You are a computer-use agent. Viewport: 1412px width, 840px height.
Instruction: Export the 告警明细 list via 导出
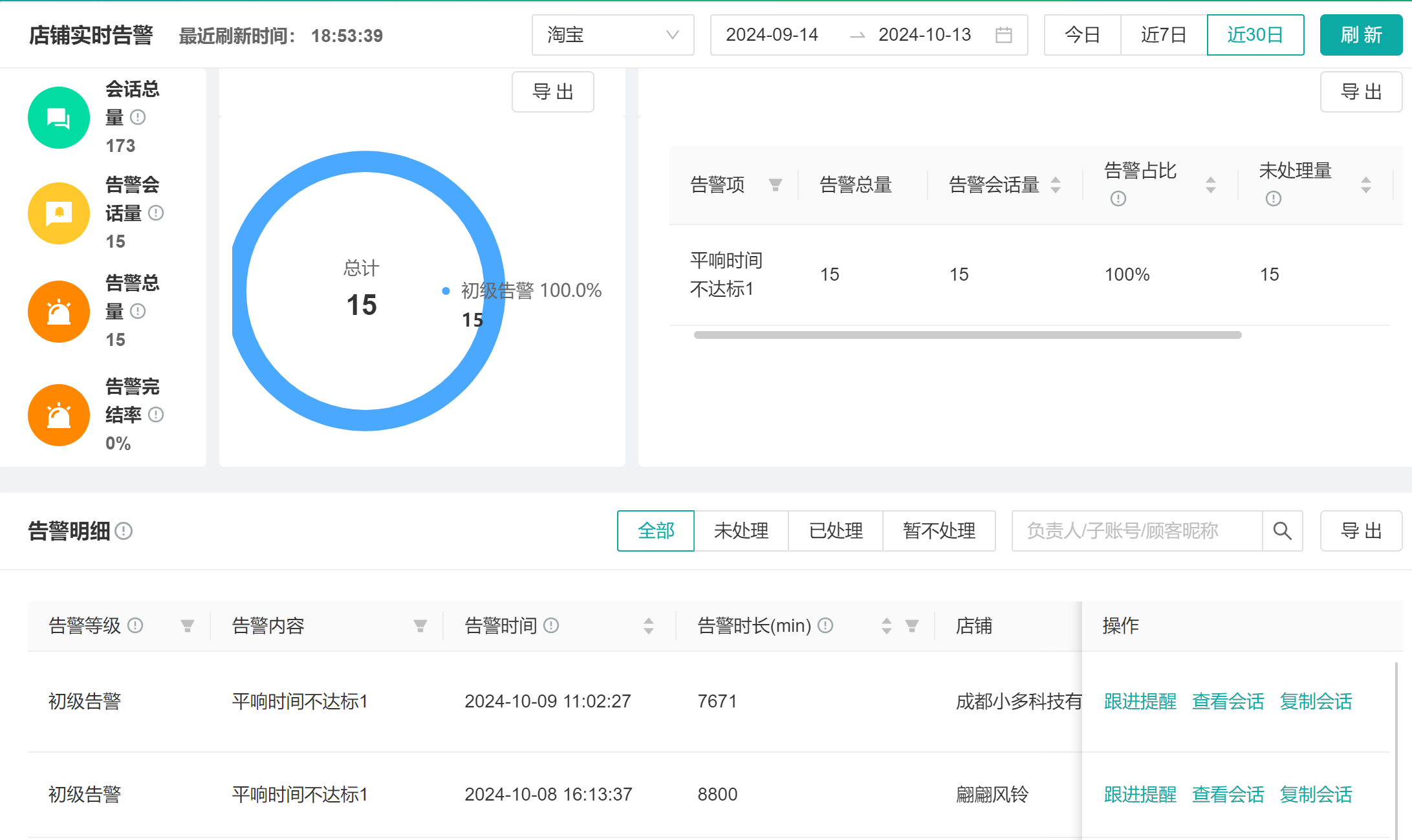[x=1362, y=531]
